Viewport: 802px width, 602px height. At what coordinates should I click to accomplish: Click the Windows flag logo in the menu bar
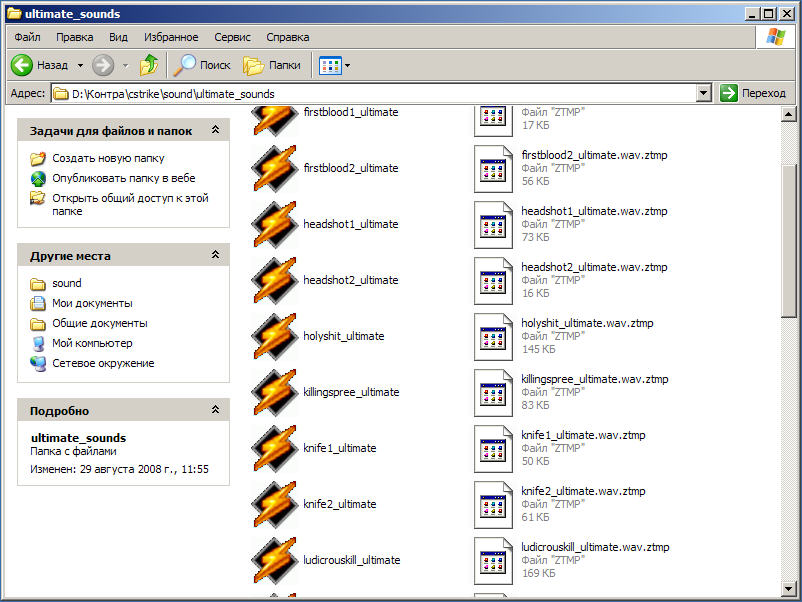(x=775, y=37)
